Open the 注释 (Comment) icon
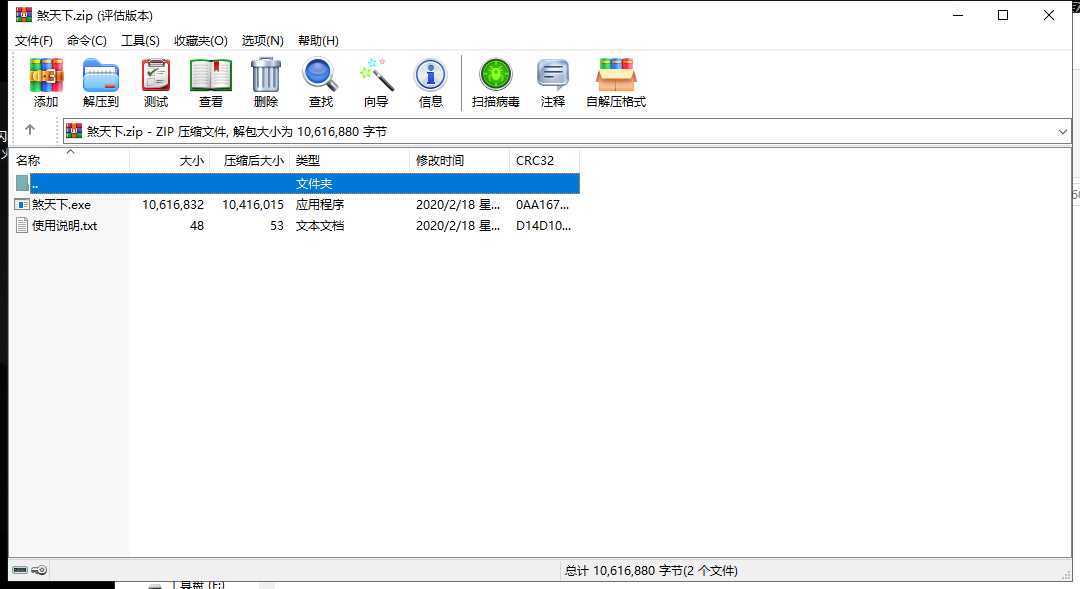 point(552,76)
